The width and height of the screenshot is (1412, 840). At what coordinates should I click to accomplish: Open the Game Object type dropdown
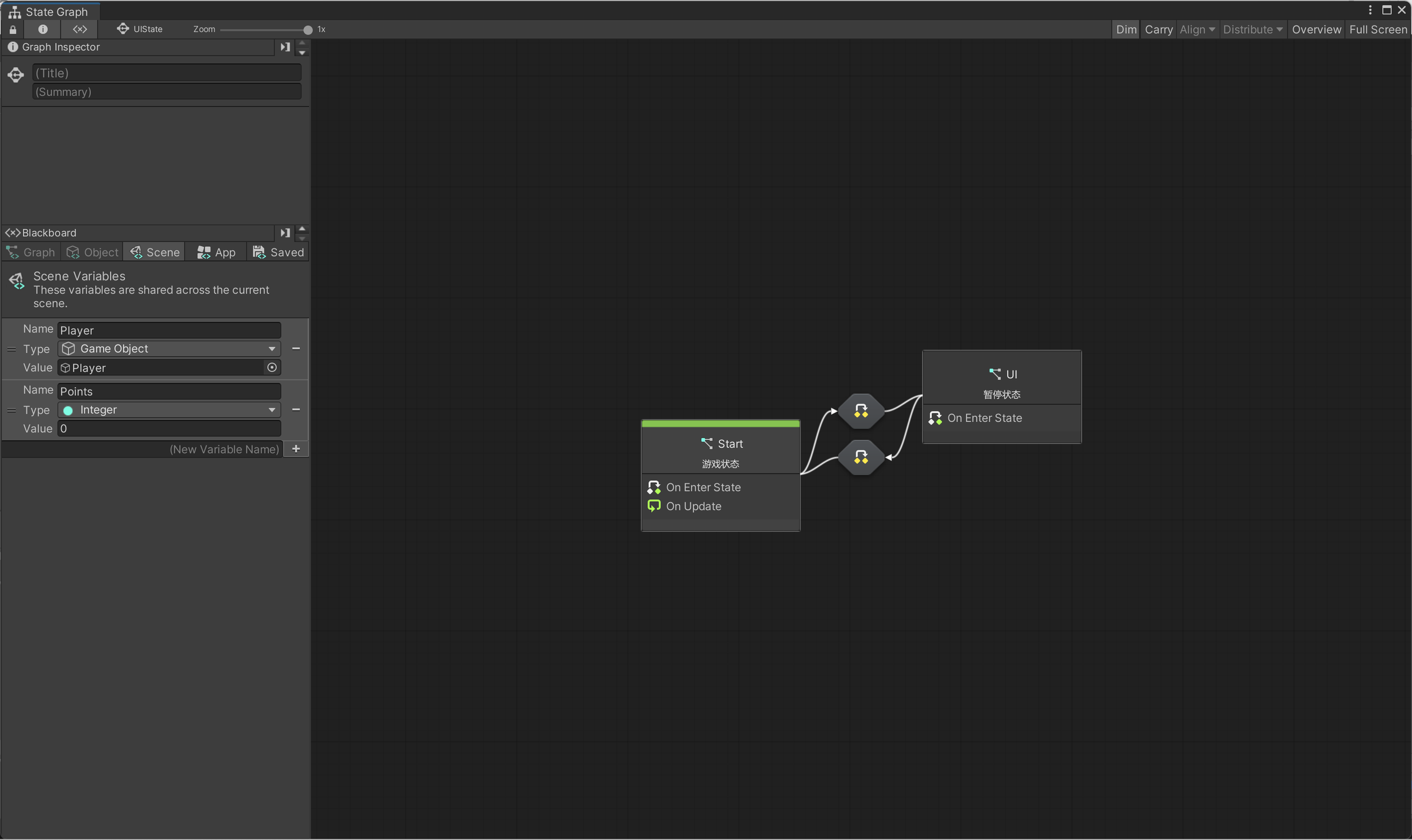[169, 349]
